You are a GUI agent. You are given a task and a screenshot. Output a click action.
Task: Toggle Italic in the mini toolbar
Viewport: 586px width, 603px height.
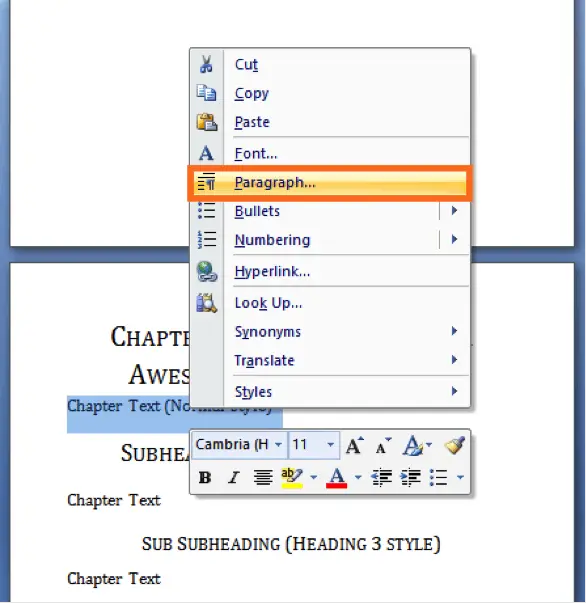[233, 478]
